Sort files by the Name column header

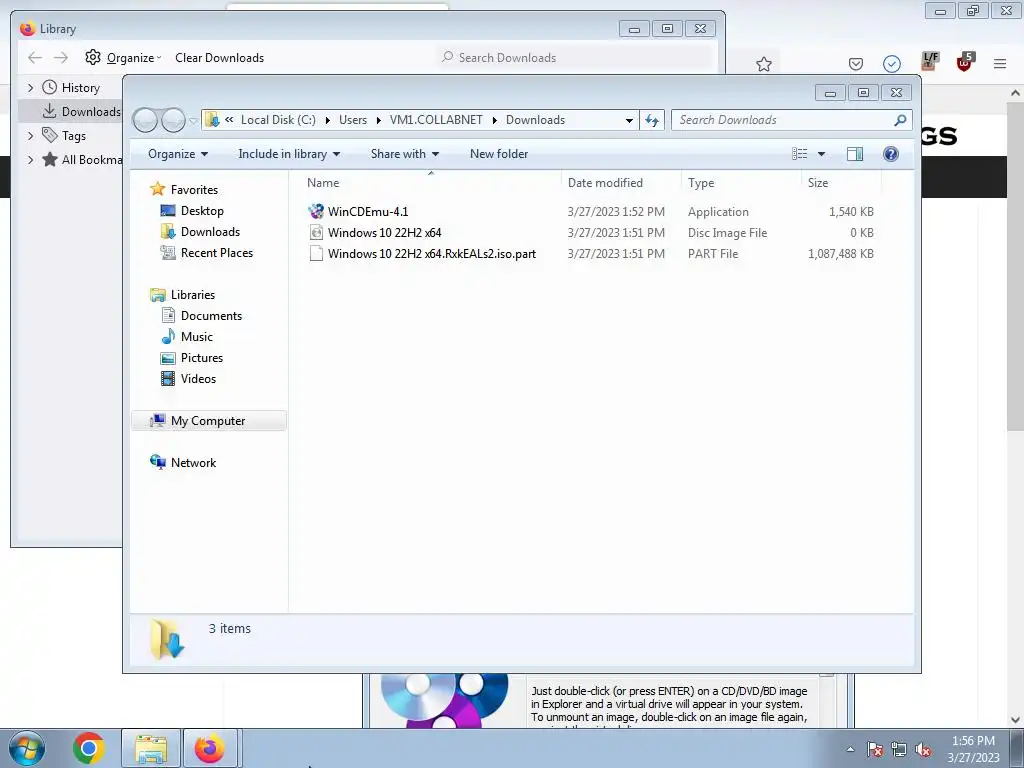click(x=431, y=183)
